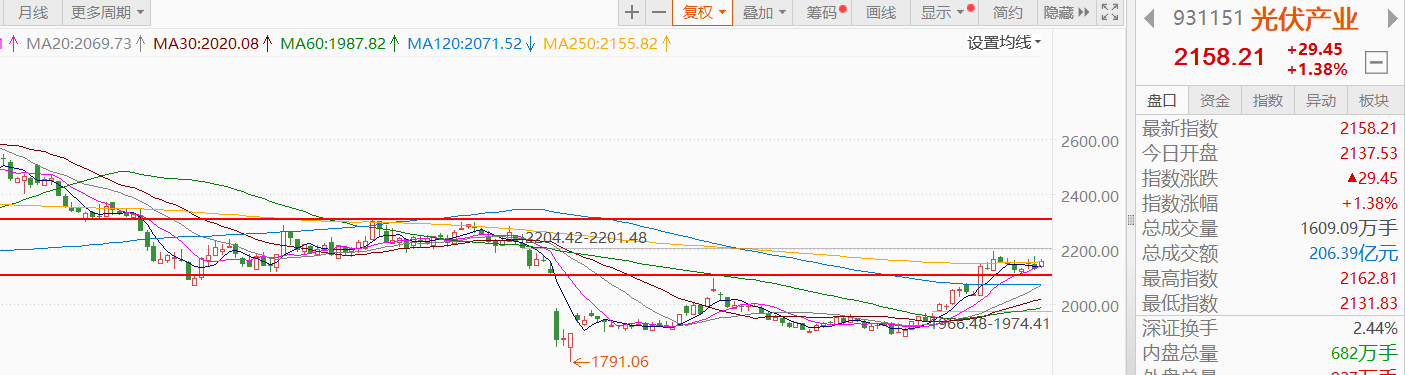Screen dimensions: 1405x375
Task: Click index code 931151
Action: [x=1208, y=19]
